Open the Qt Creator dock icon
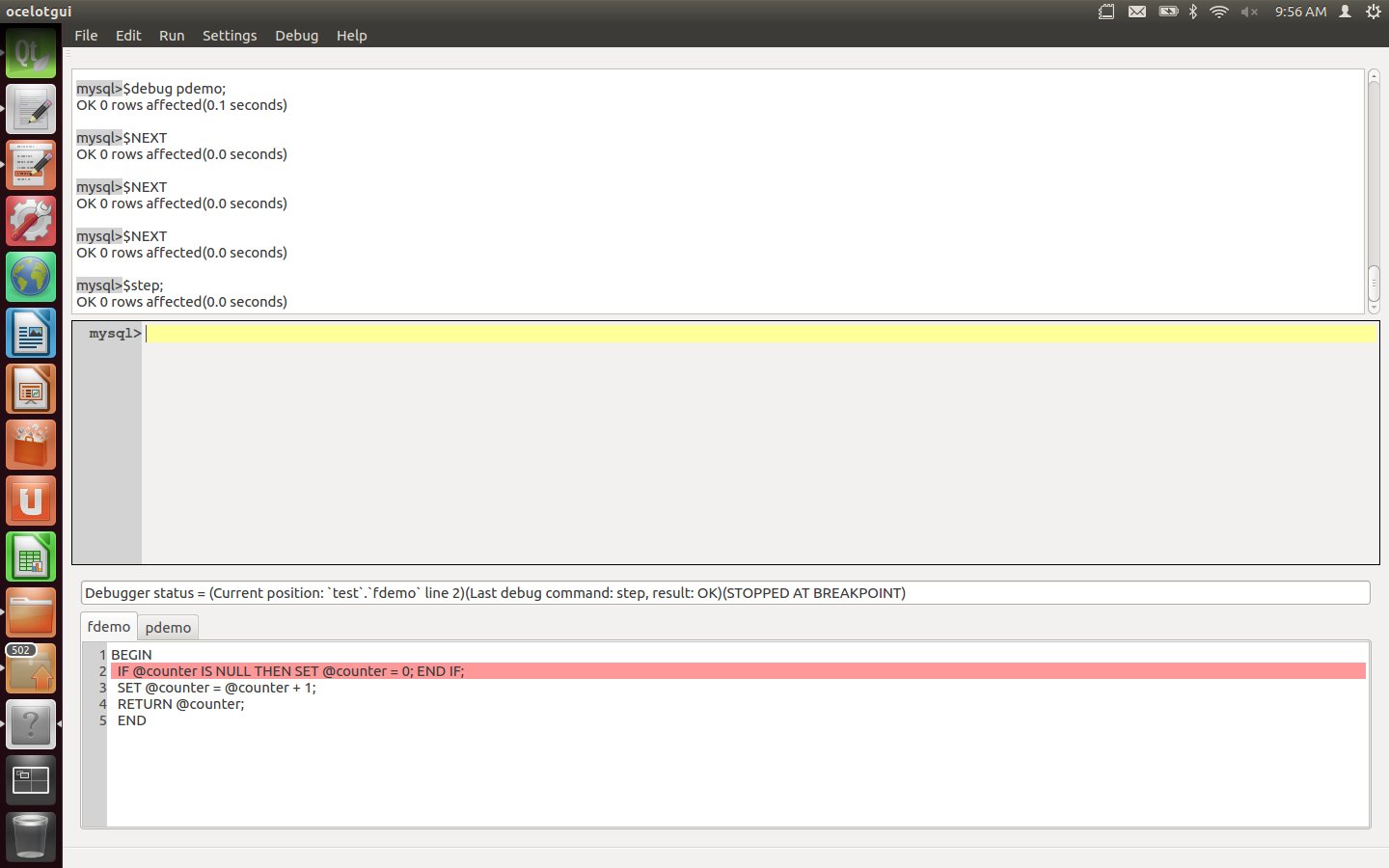 click(31, 54)
